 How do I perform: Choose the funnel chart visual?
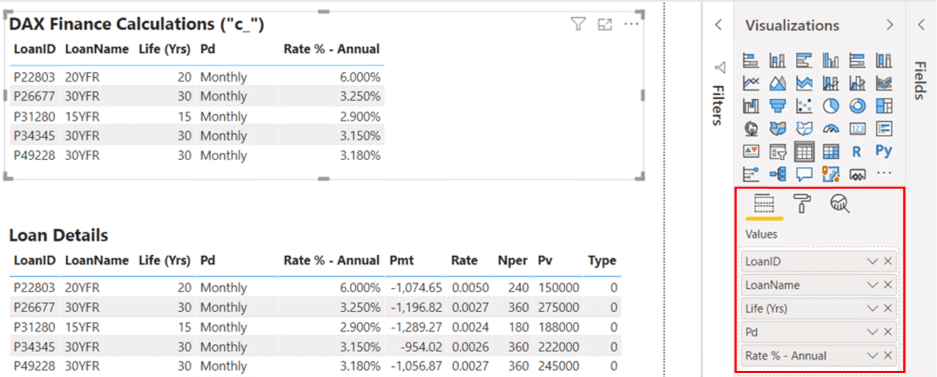tap(777, 106)
